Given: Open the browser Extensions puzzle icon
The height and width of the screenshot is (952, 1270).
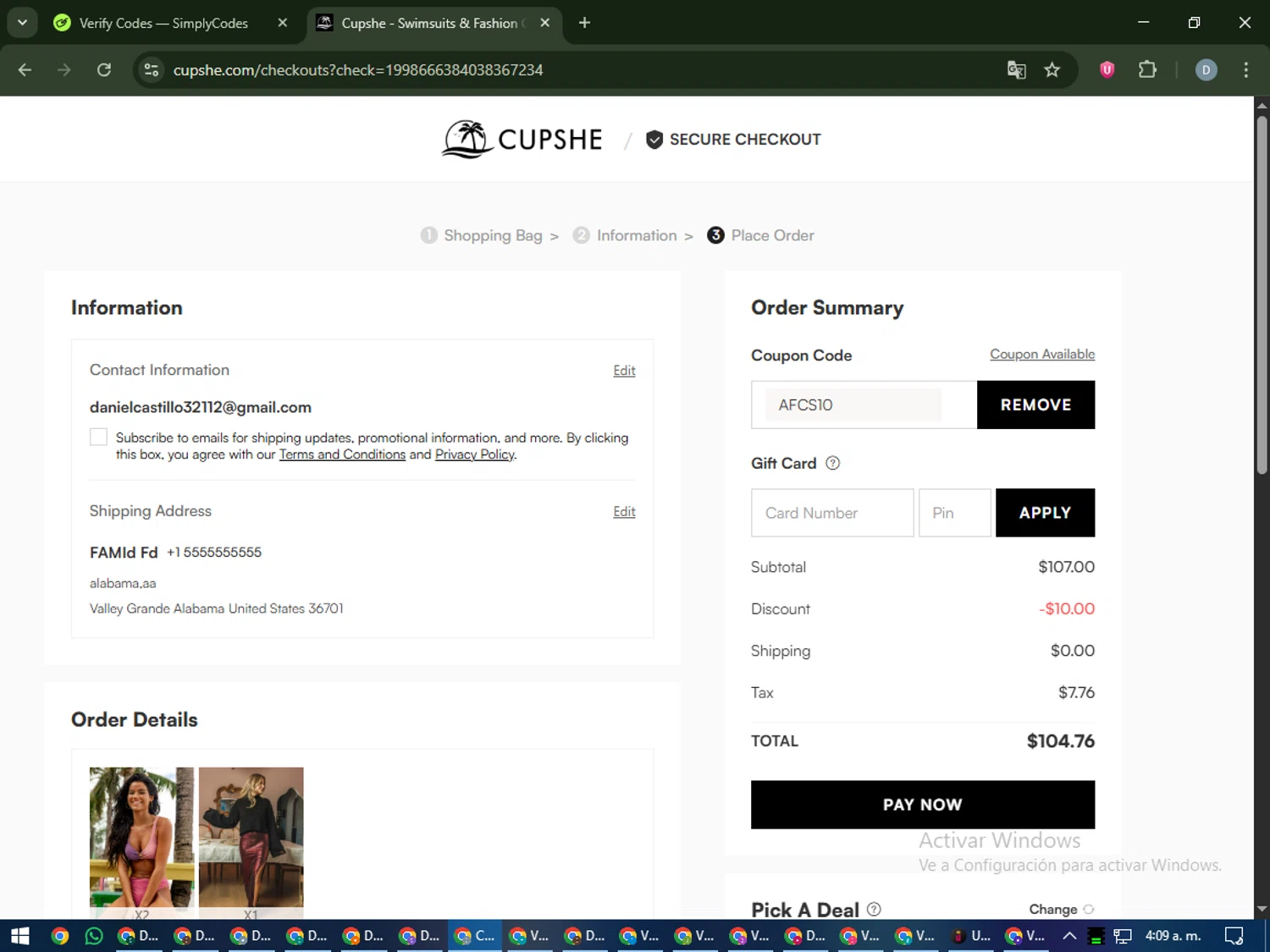Looking at the screenshot, I should [1147, 70].
